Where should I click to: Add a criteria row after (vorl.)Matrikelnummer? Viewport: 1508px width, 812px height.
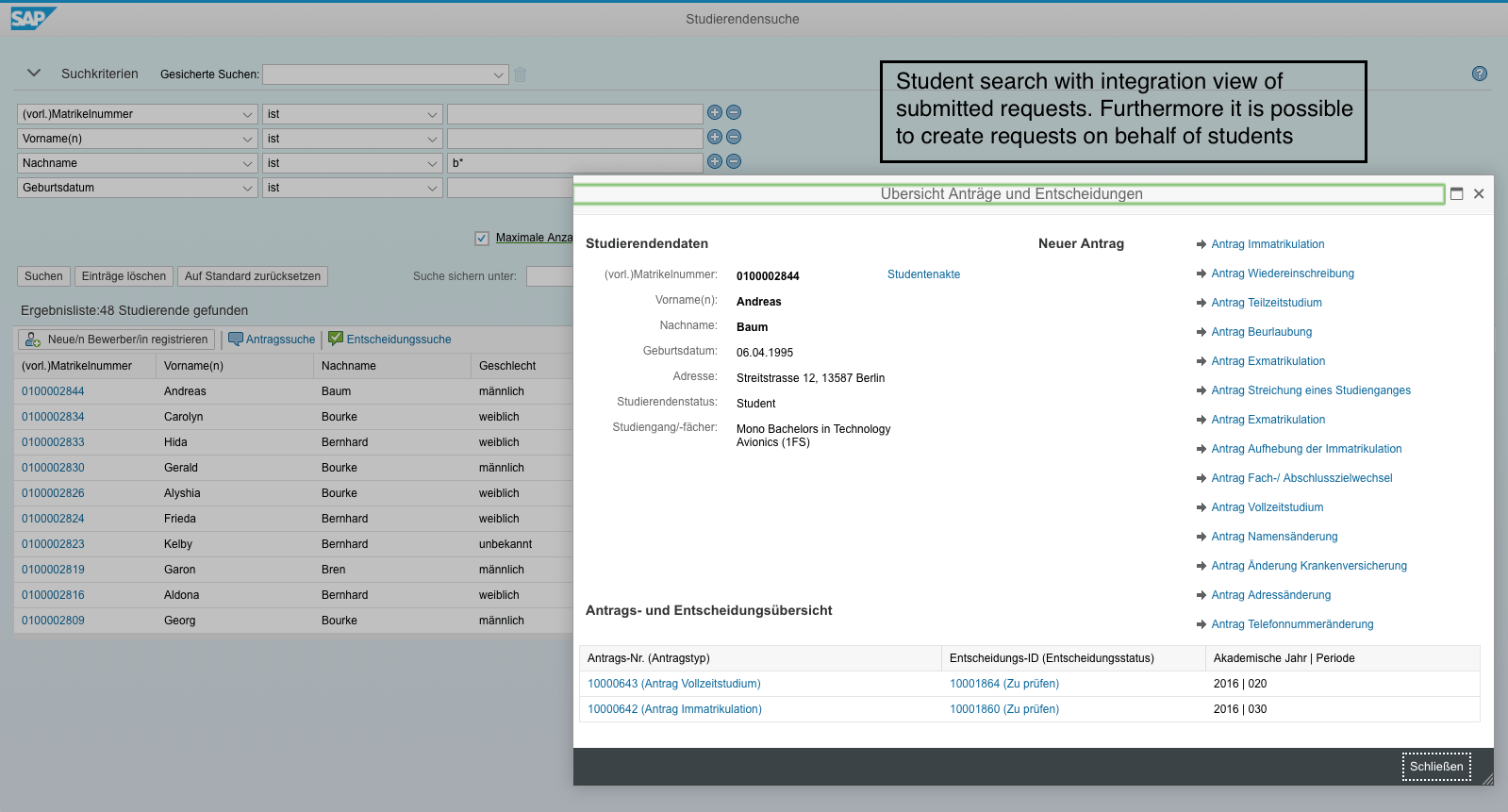pos(714,113)
